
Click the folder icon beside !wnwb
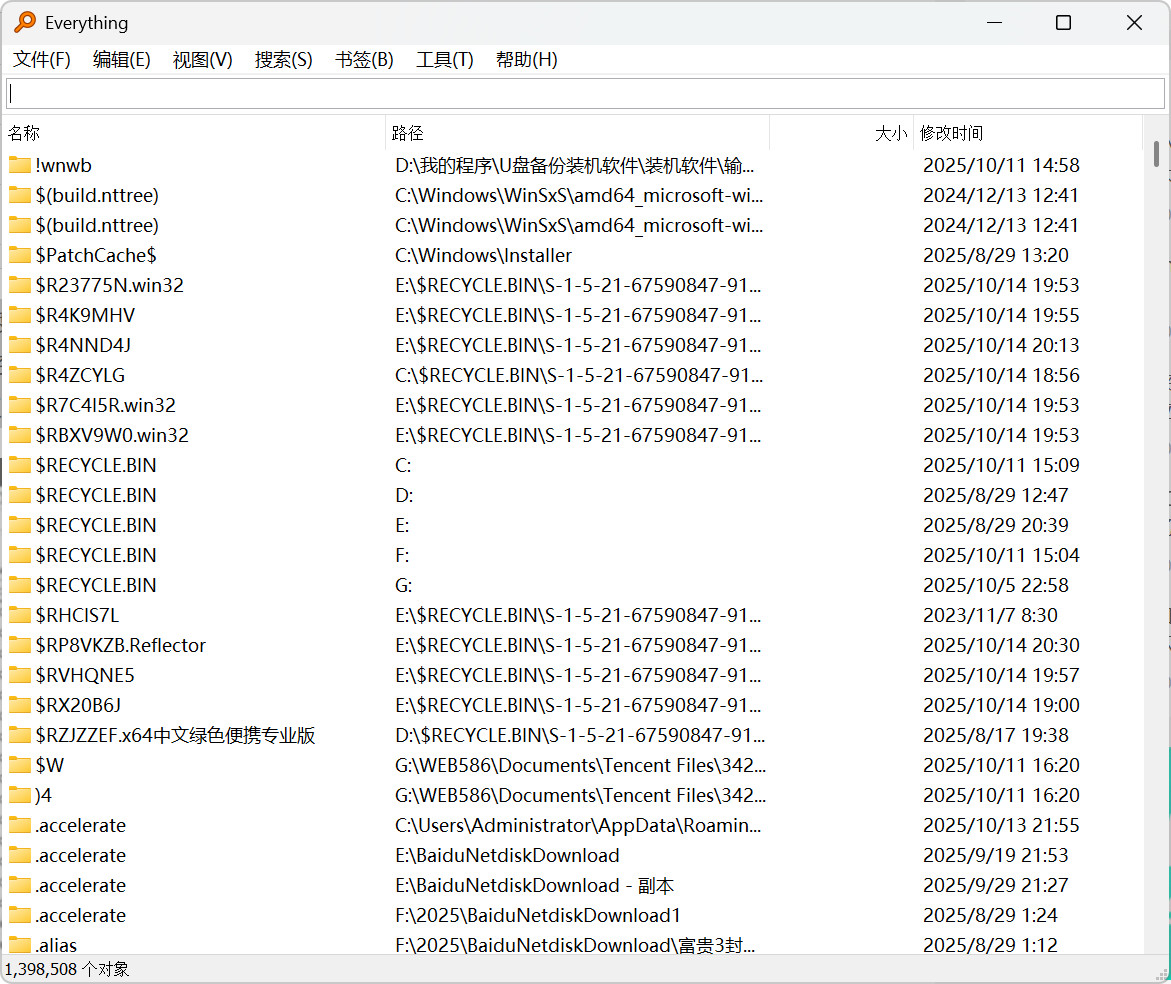coord(21,165)
